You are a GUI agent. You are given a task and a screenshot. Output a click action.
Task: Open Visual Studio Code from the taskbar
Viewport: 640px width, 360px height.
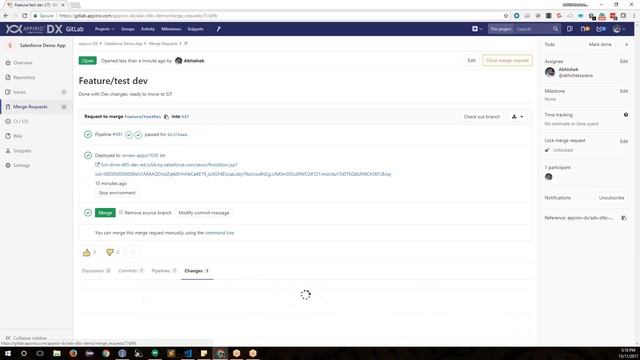point(187,353)
